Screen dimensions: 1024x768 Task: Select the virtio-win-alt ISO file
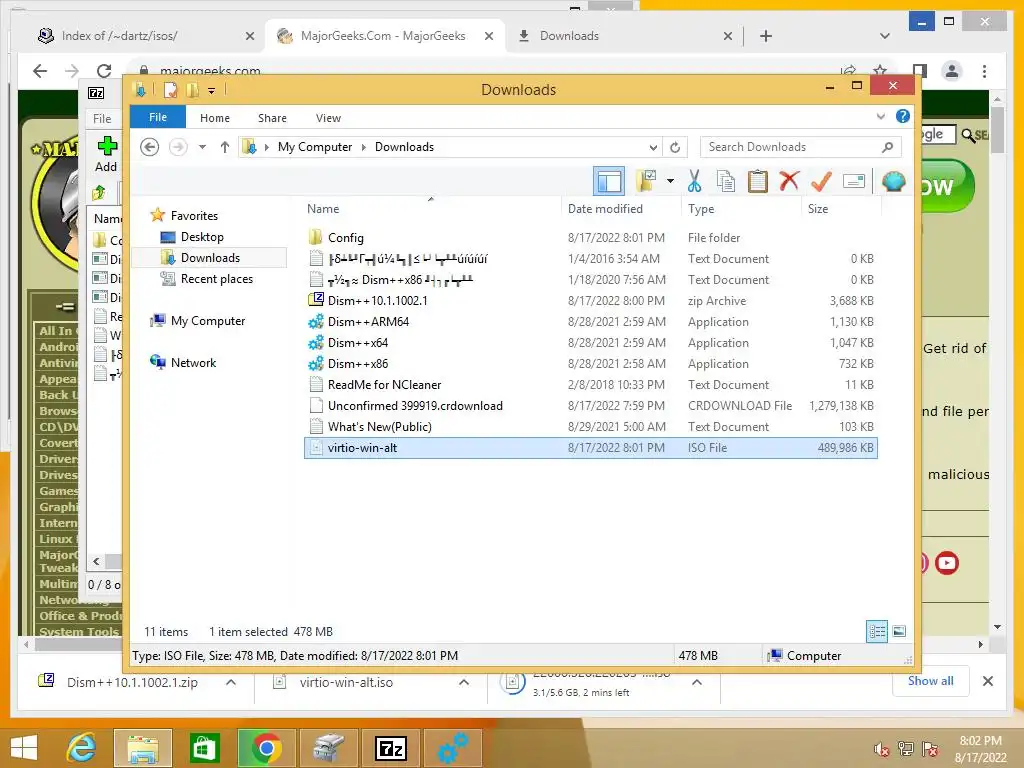pyautogui.click(x=590, y=447)
